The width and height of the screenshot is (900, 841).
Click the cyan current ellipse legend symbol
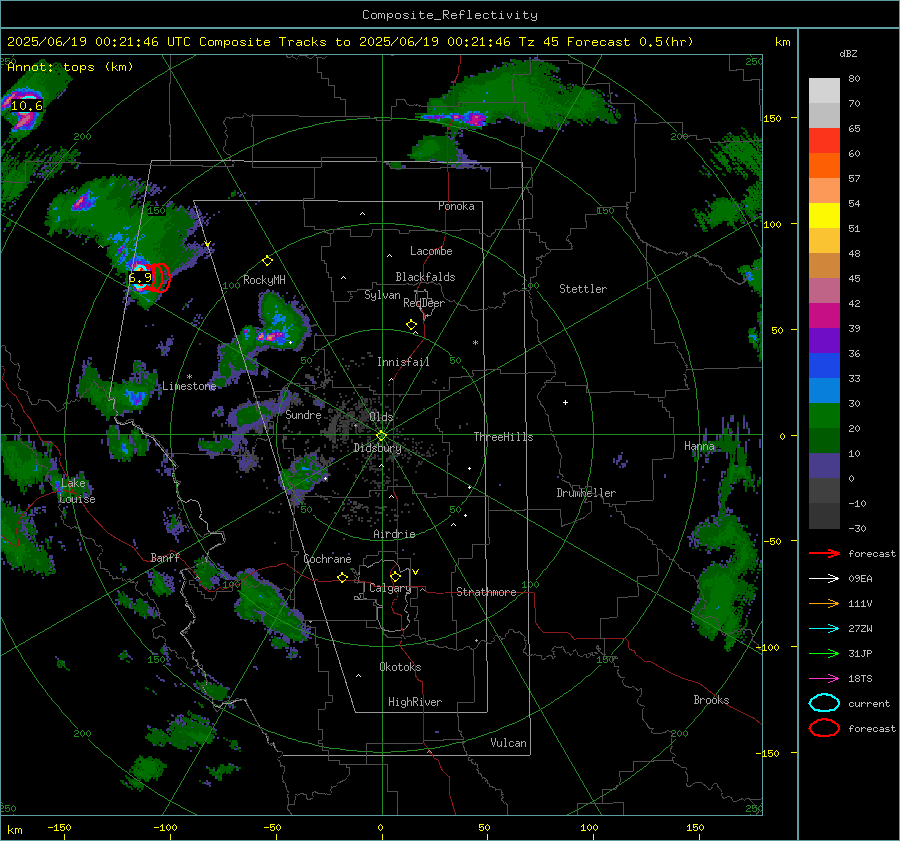tap(824, 703)
